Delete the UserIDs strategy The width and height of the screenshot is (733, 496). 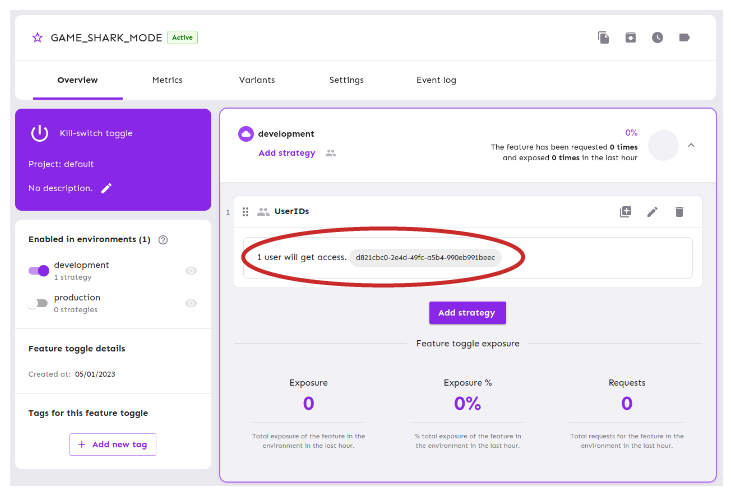pos(679,212)
